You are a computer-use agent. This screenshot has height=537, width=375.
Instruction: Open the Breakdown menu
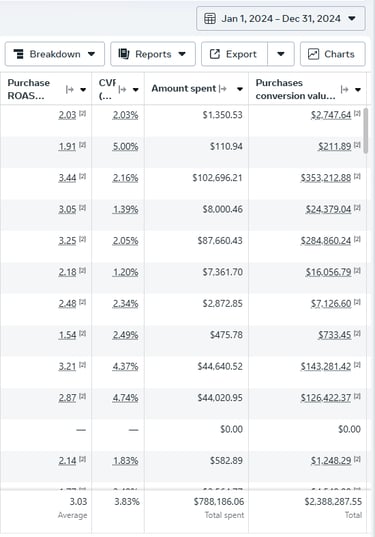click(55, 54)
